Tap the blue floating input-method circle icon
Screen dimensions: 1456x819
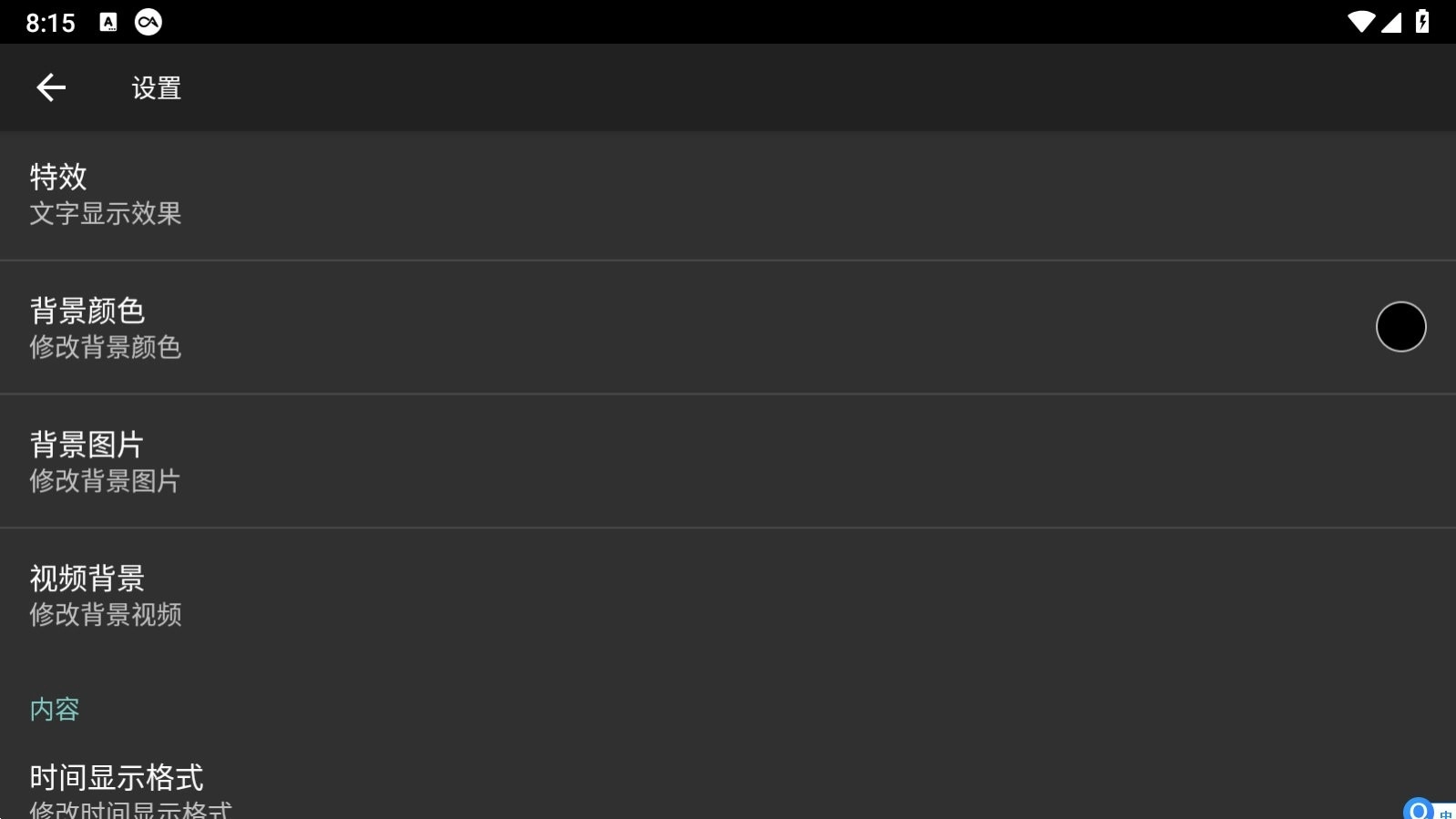coord(1419,809)
